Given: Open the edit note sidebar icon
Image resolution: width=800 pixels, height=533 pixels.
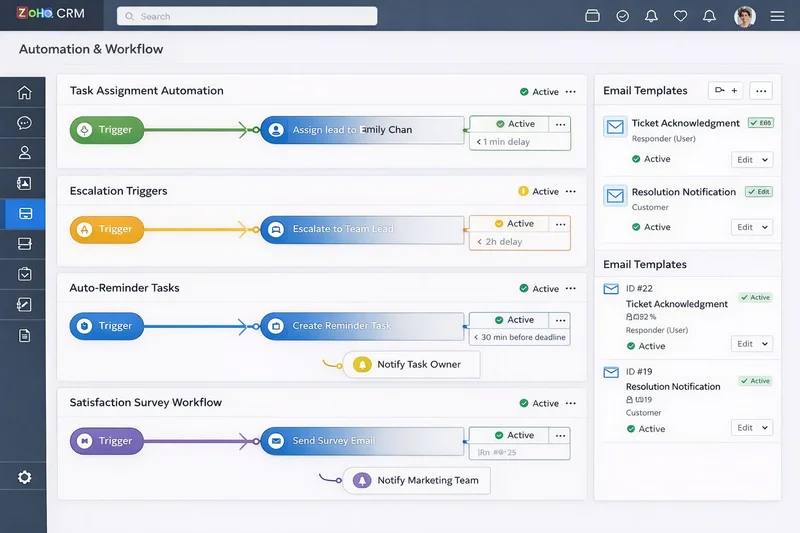Looking at the screenshot, I should 24,304.
